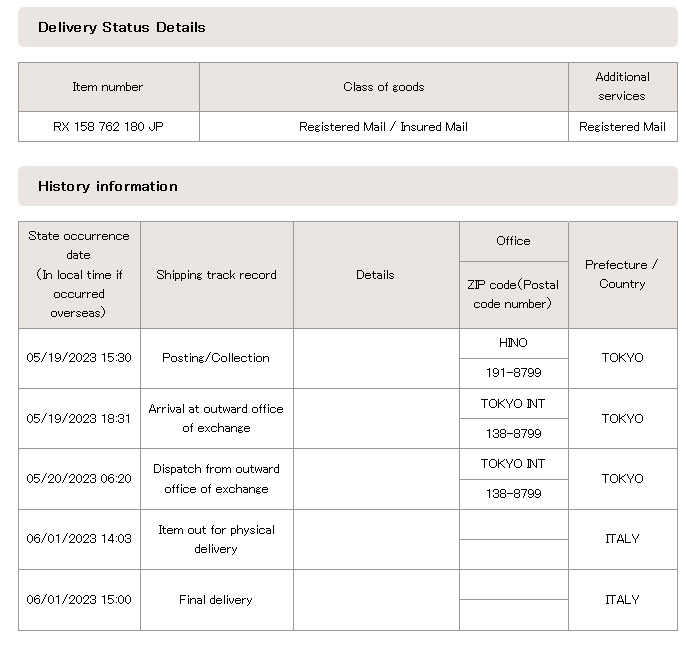Click the date 05/19/2023 15:30

pyautogui.click(x=79, y=358)
